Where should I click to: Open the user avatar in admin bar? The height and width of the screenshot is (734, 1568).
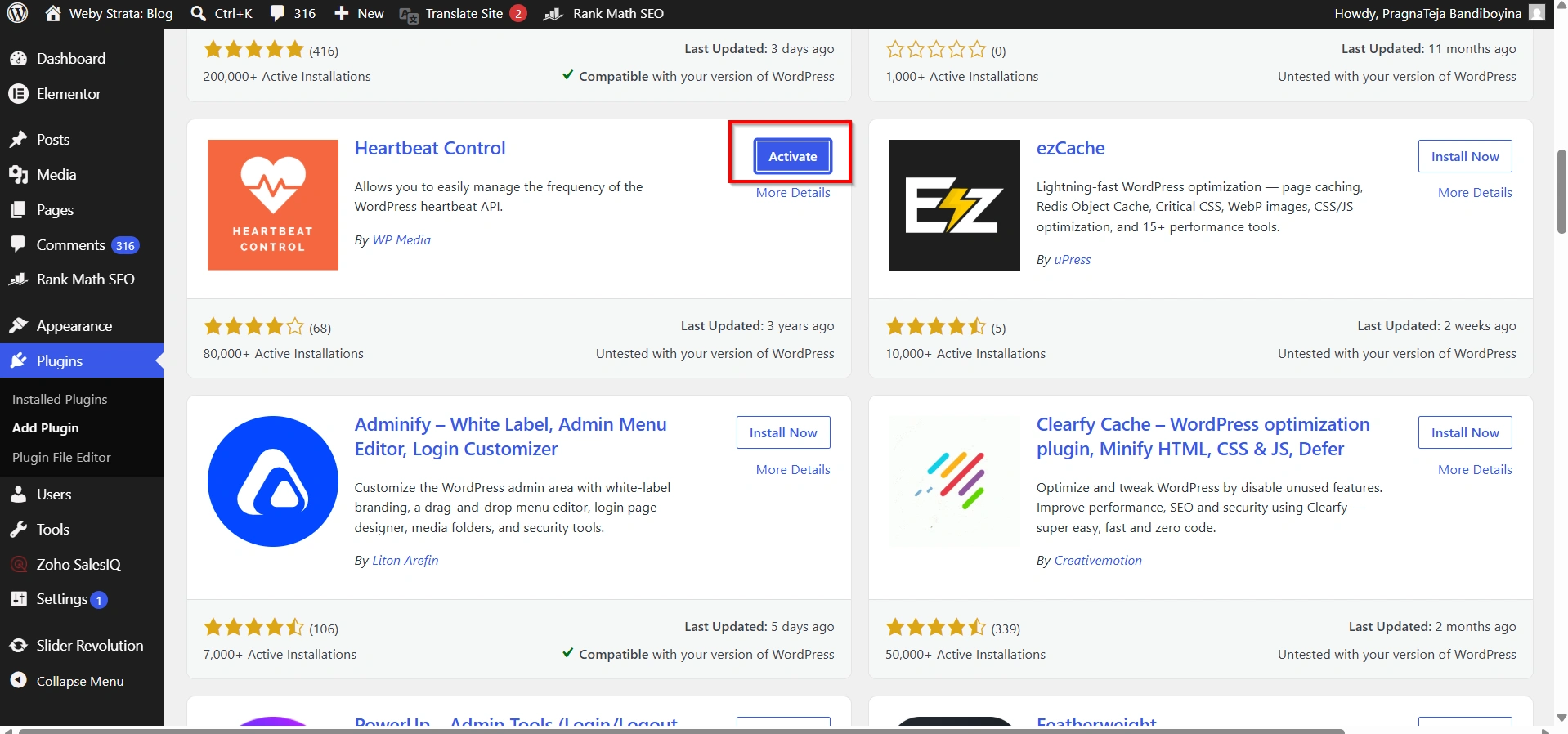(1537, 13)
